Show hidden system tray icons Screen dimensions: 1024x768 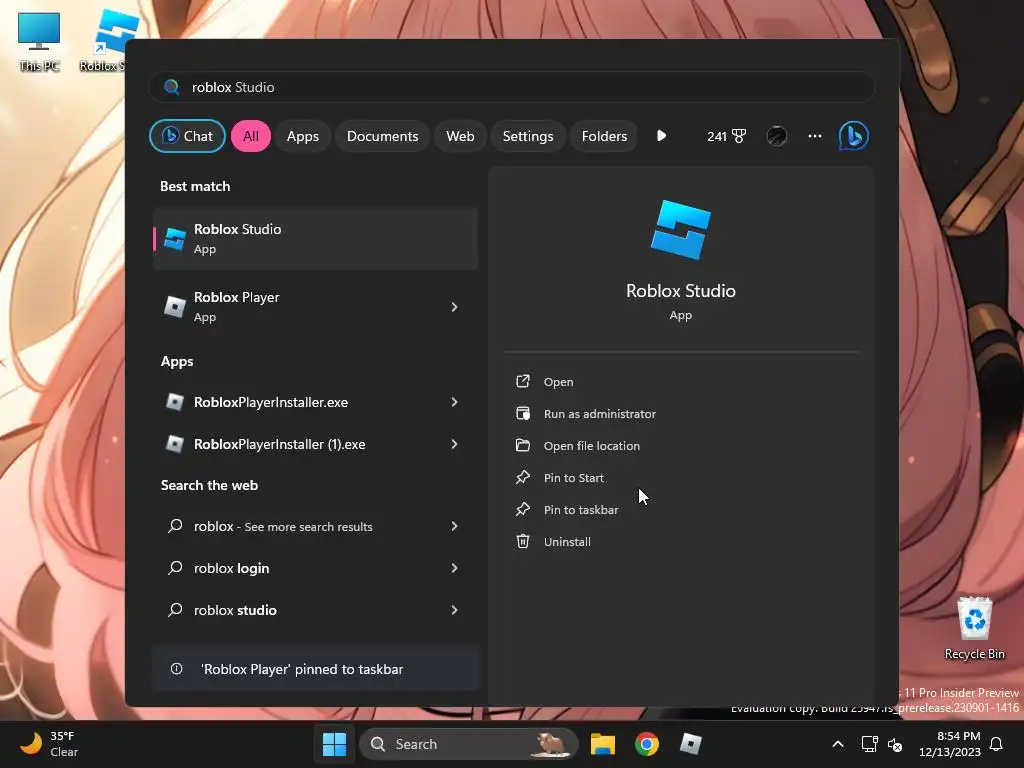pos(838,744)
